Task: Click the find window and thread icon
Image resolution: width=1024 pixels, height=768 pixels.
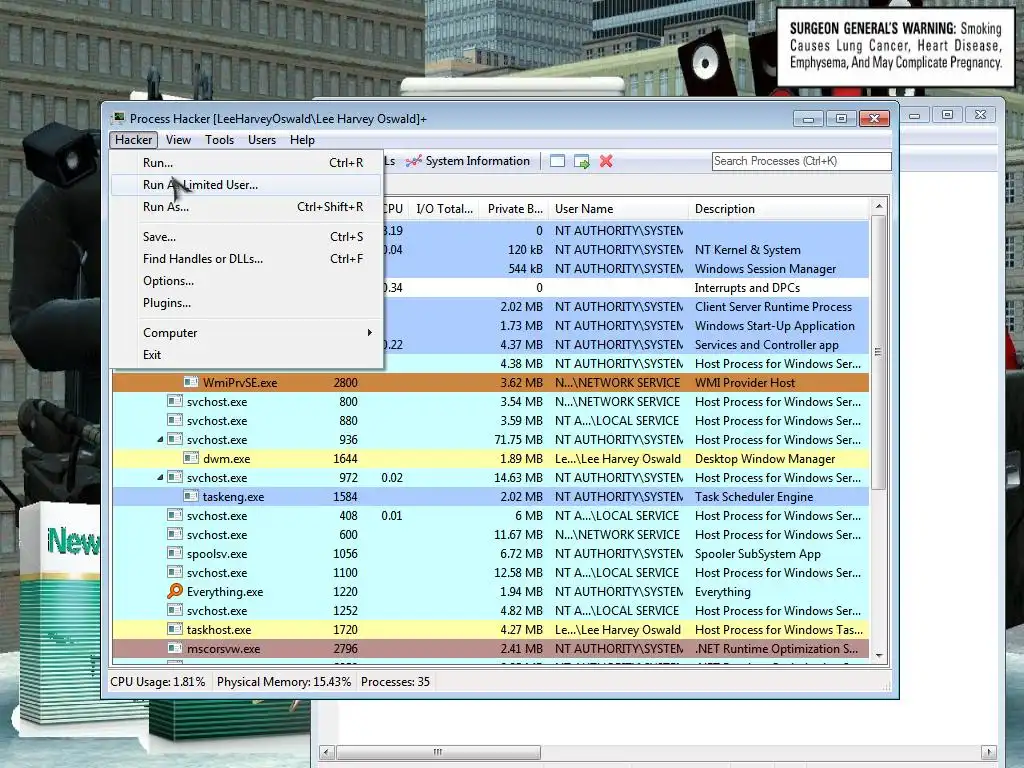Action: coord(581,161)
